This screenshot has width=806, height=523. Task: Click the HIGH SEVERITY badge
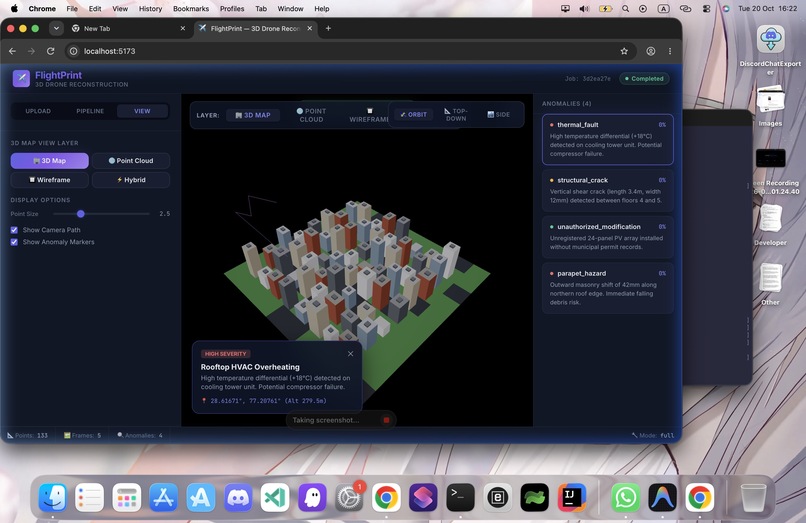point(226,354)
